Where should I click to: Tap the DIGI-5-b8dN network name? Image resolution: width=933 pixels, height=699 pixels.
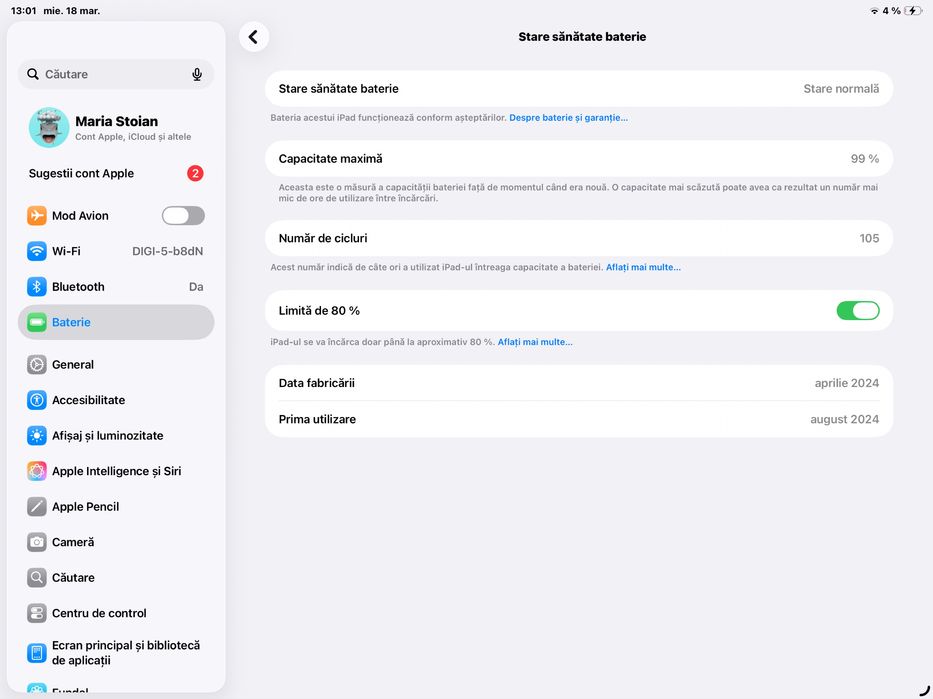coord(167,252)
